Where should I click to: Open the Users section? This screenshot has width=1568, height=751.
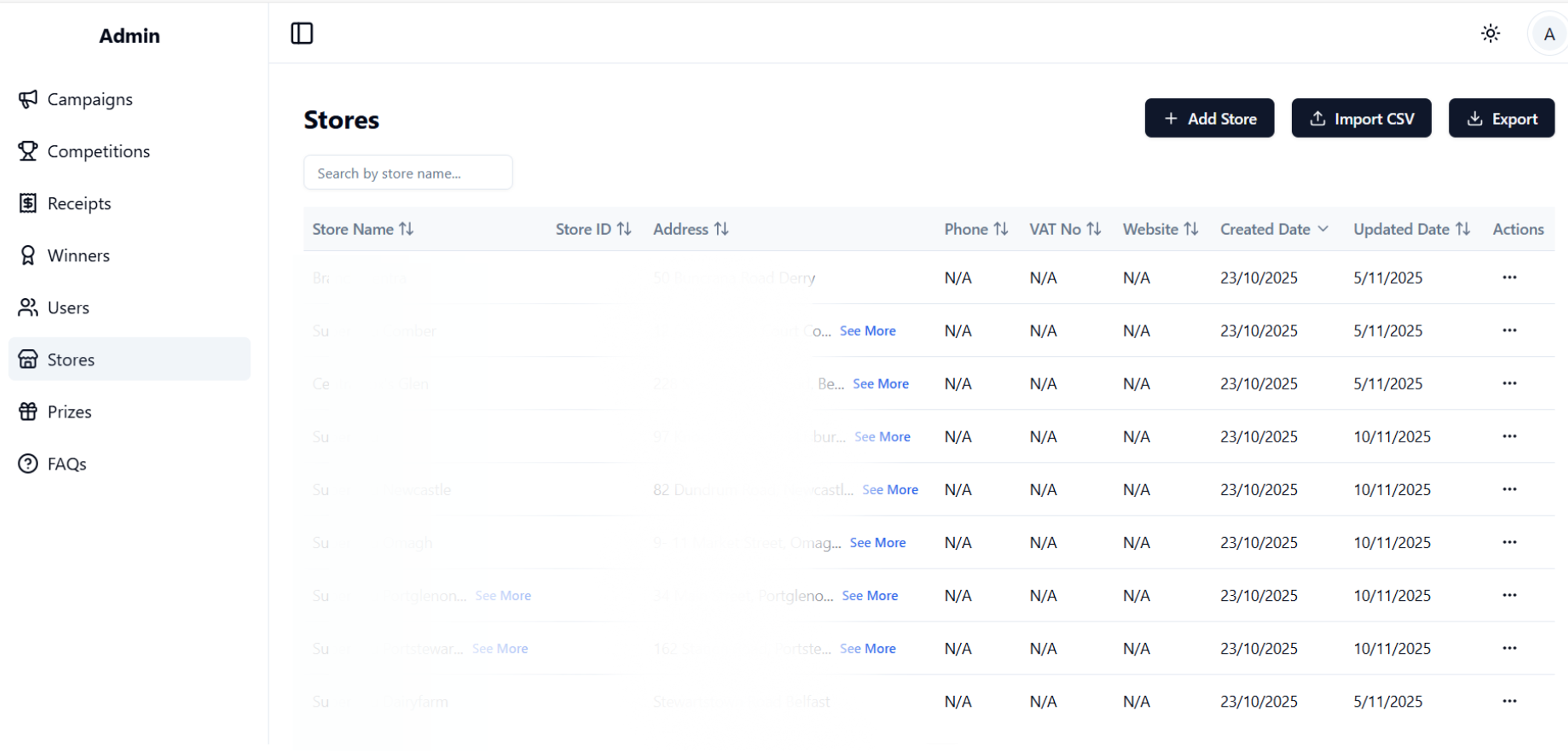click(68, 308)
